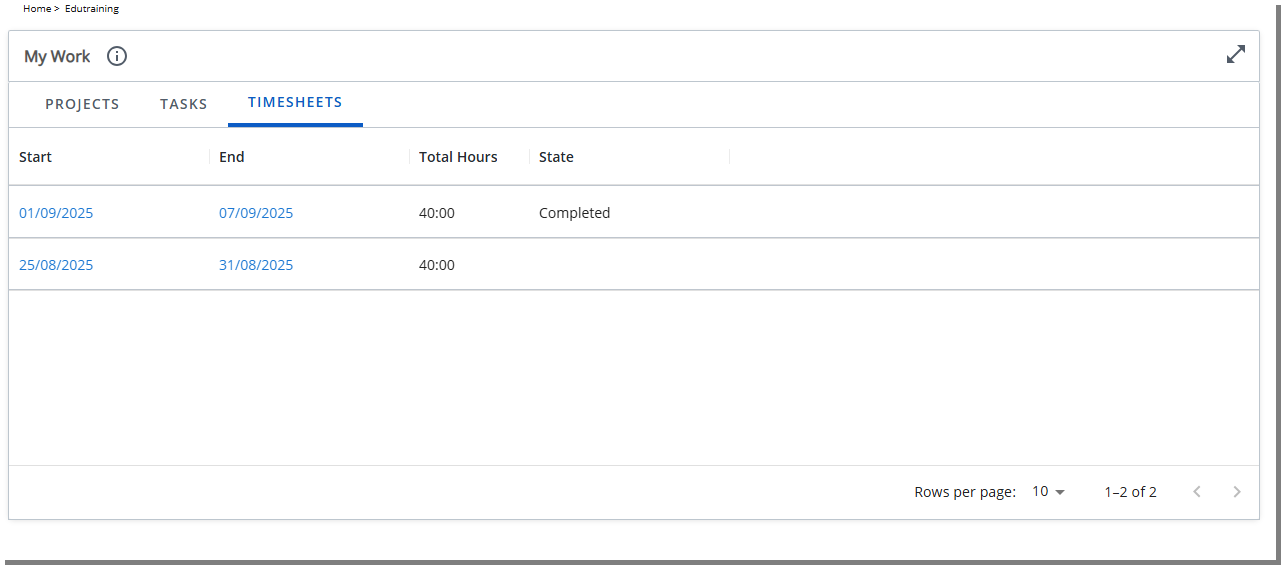Sort by the End column header
The width and height of the screenshot is (1281, 565).
pos(232,157)
